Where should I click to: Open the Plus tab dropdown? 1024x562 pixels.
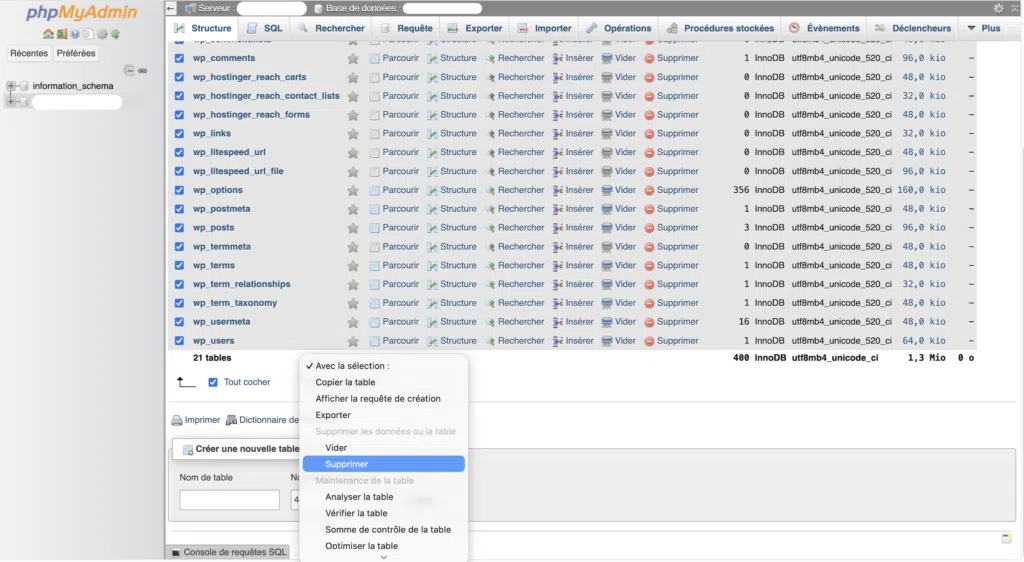click(984, 28)
